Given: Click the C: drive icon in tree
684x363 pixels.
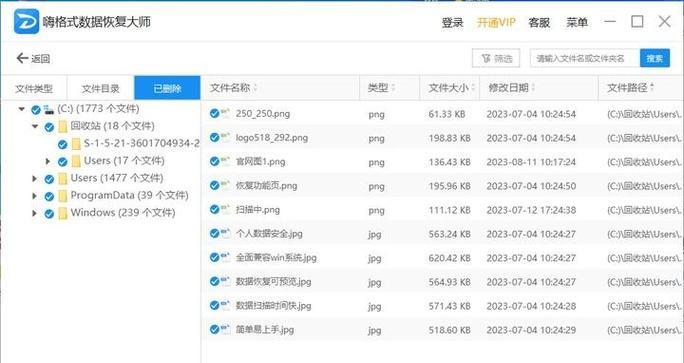Looking at the screenshot, I should pyautogui.click(x=48, y=110).
